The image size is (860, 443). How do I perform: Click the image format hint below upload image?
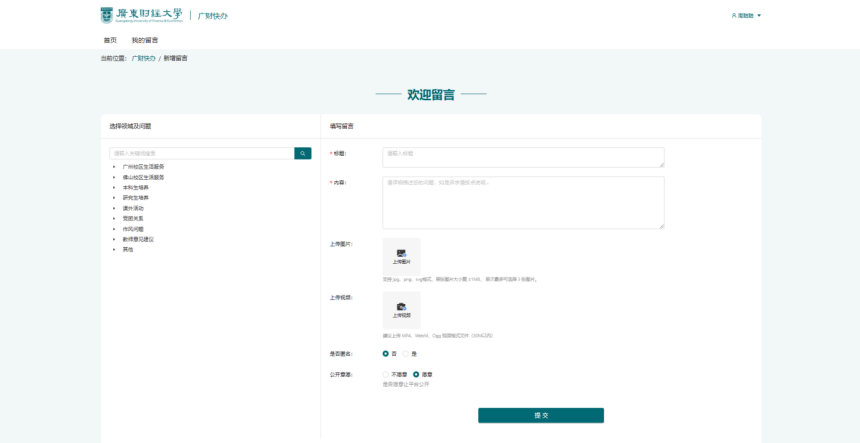461,280
